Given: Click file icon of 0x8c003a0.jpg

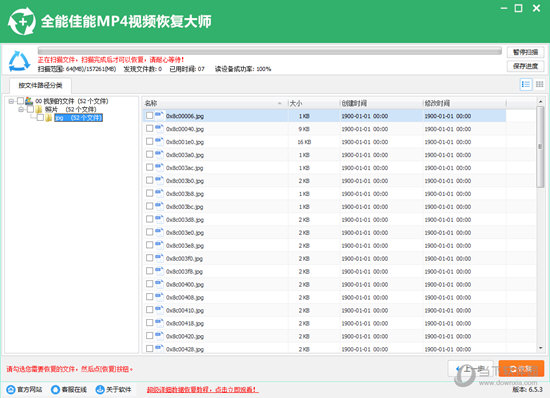Looking at the screenshot, I should point(159,155).
